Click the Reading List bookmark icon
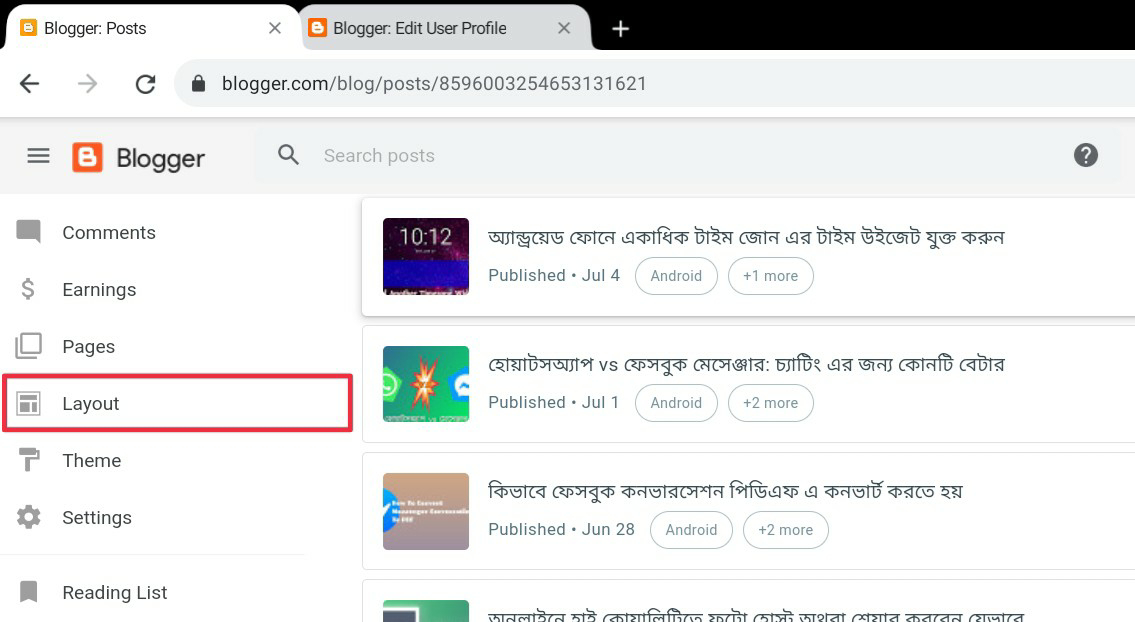Viewport: 1135px width, 622px height. 28,592
